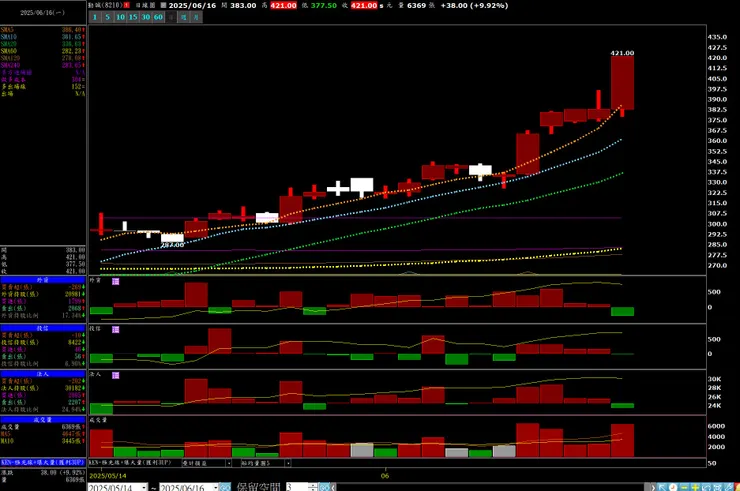The image size is (740, 491).
Task: Click the small square icon before the header date
Action: pyautogui.click(x=163, y=6)
